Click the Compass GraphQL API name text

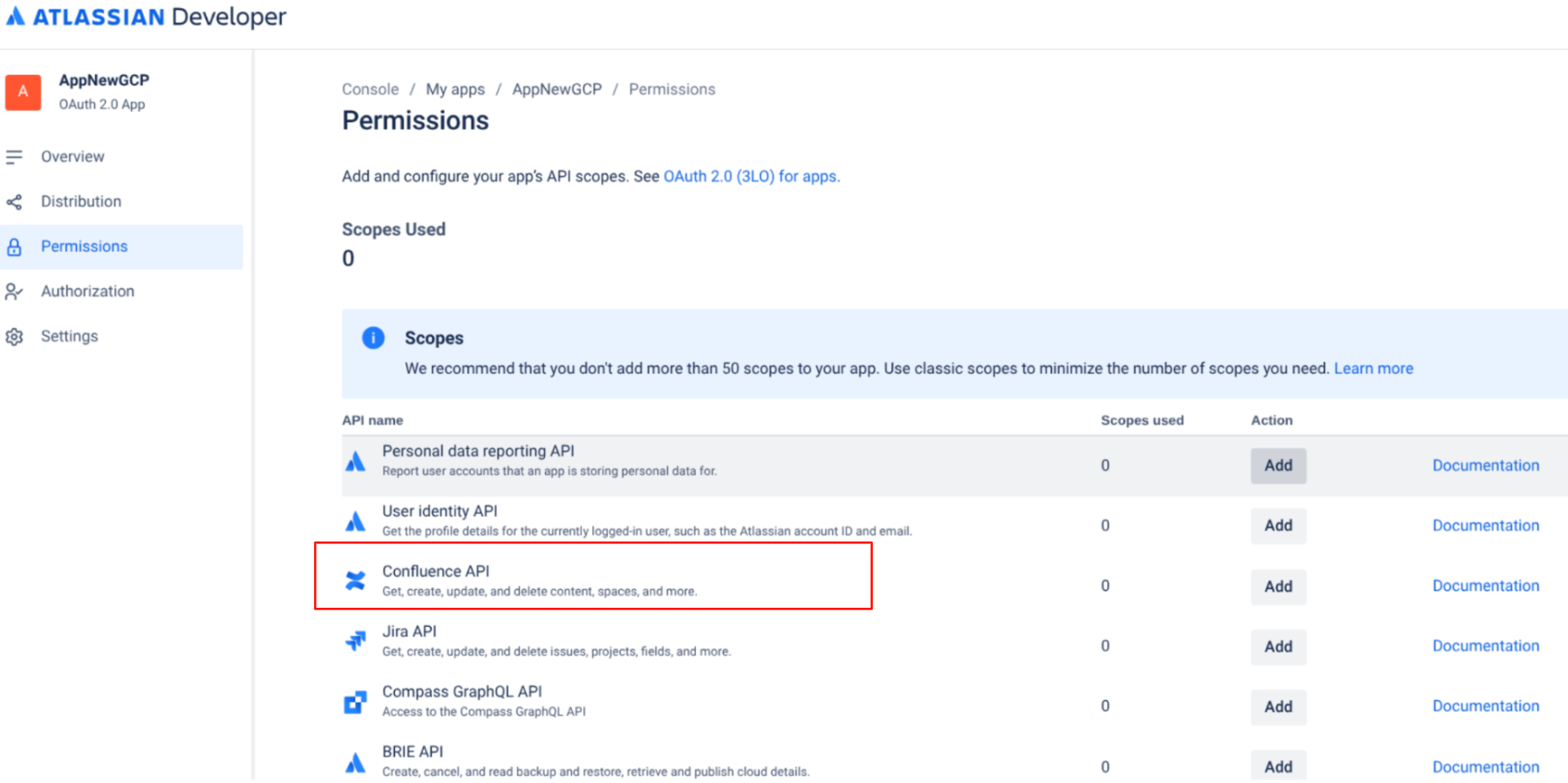point(462,691)
